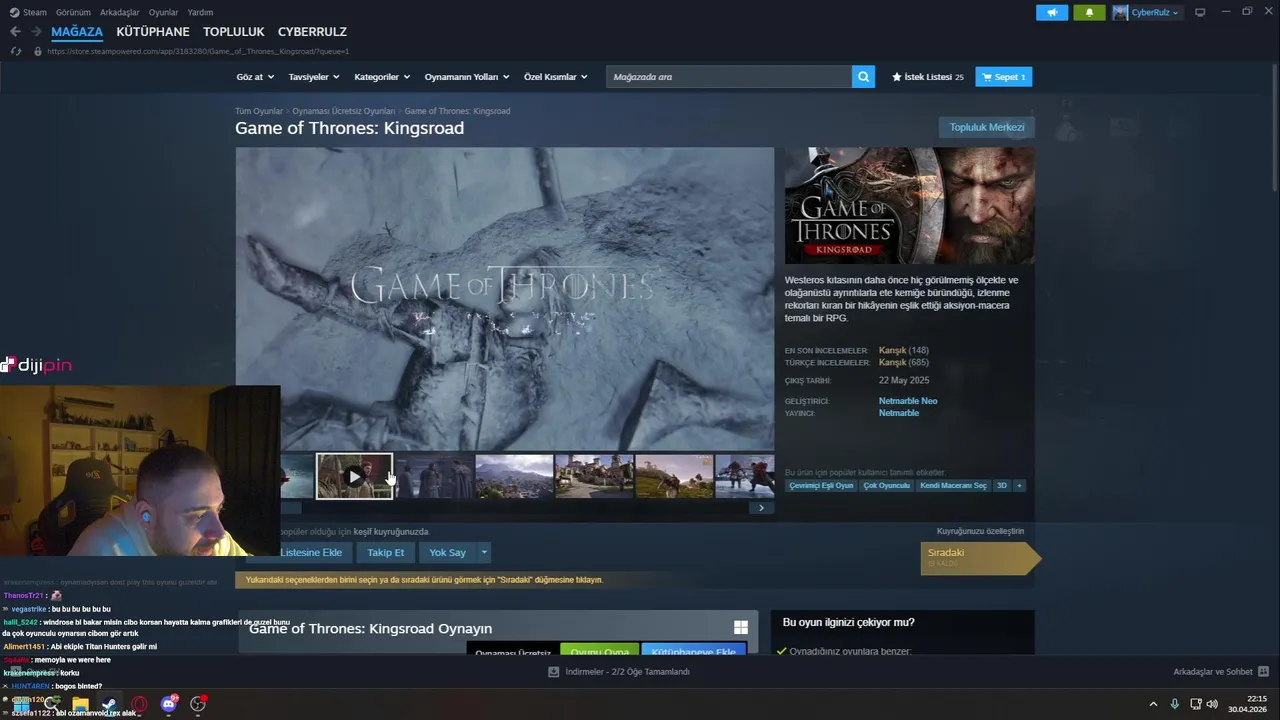Expand the Oynamanın Yolları dropdown
This screenshot has height=720, width=1280.
click(467, 77)
